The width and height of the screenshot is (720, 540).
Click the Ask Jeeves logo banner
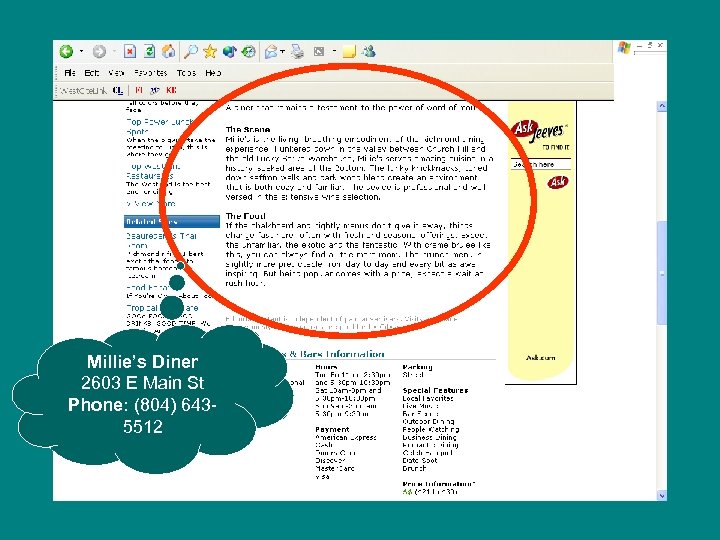click(540, 132)
